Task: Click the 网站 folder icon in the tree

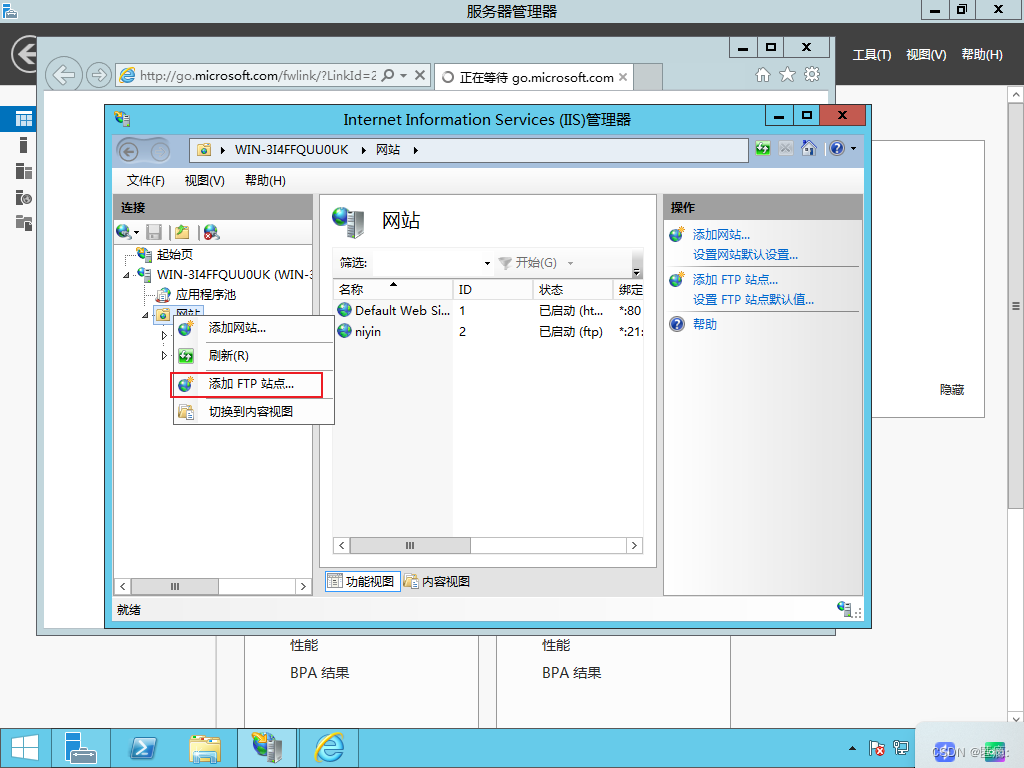Action: pyautogui.click(x=163, y=315)
